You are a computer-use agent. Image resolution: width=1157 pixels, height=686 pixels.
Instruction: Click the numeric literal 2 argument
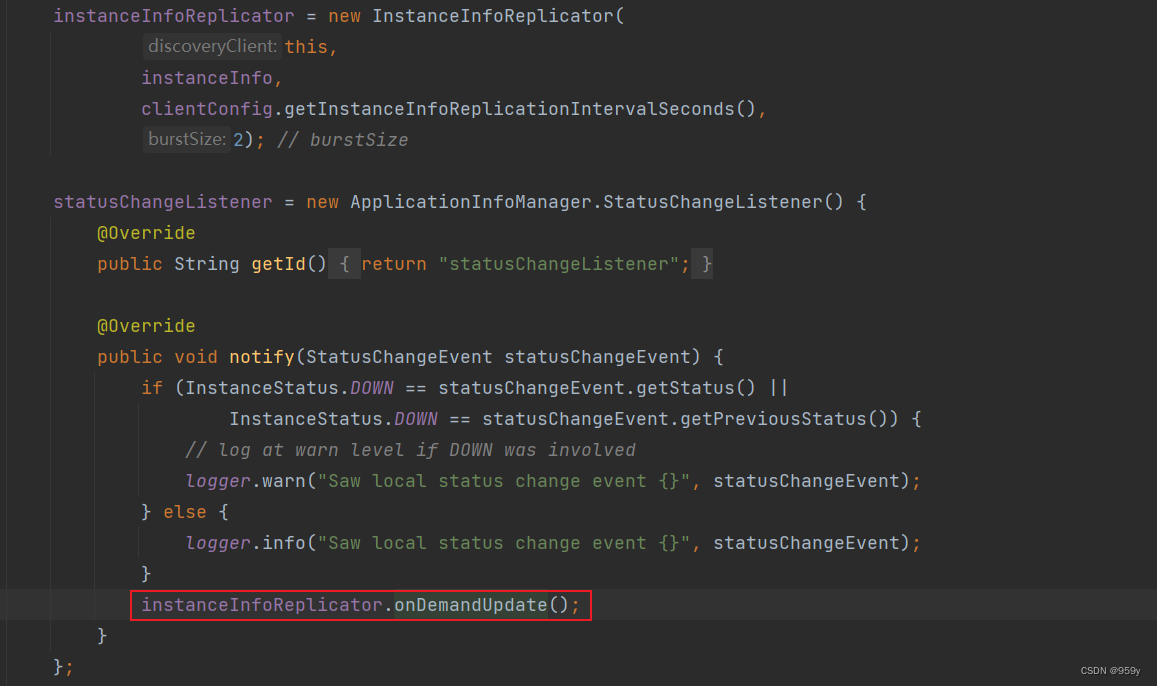(238, 139)
